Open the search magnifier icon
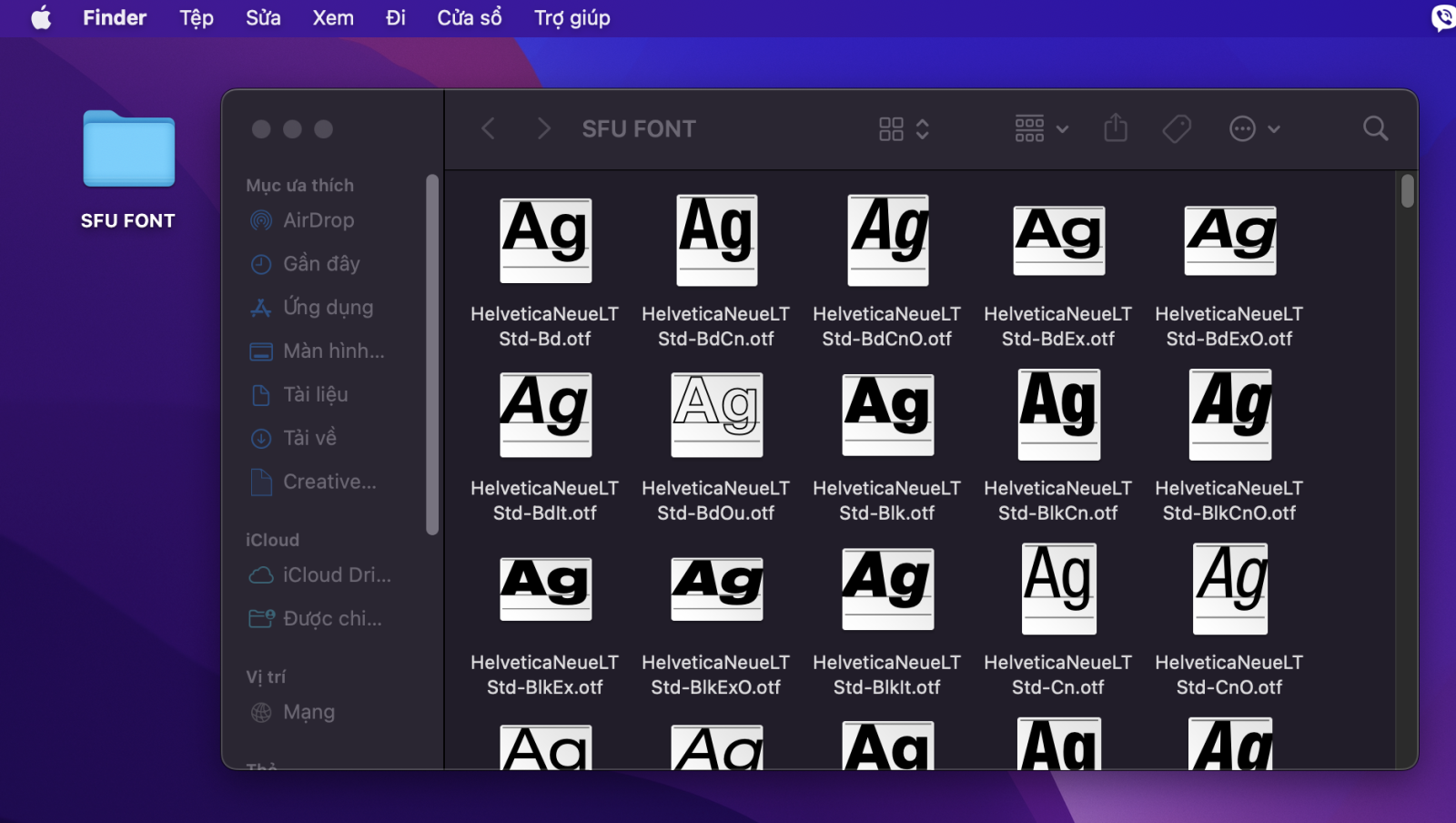Viewport: 1456px width, 823px height. click(x=1375, y=128)
